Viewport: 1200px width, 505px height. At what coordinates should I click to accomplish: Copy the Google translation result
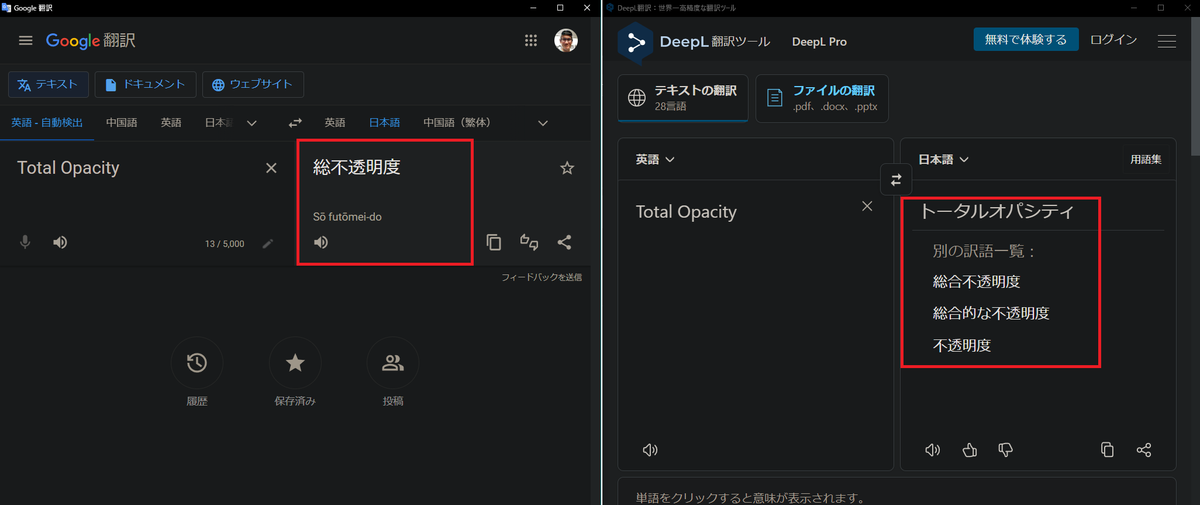tap(493, 242)
